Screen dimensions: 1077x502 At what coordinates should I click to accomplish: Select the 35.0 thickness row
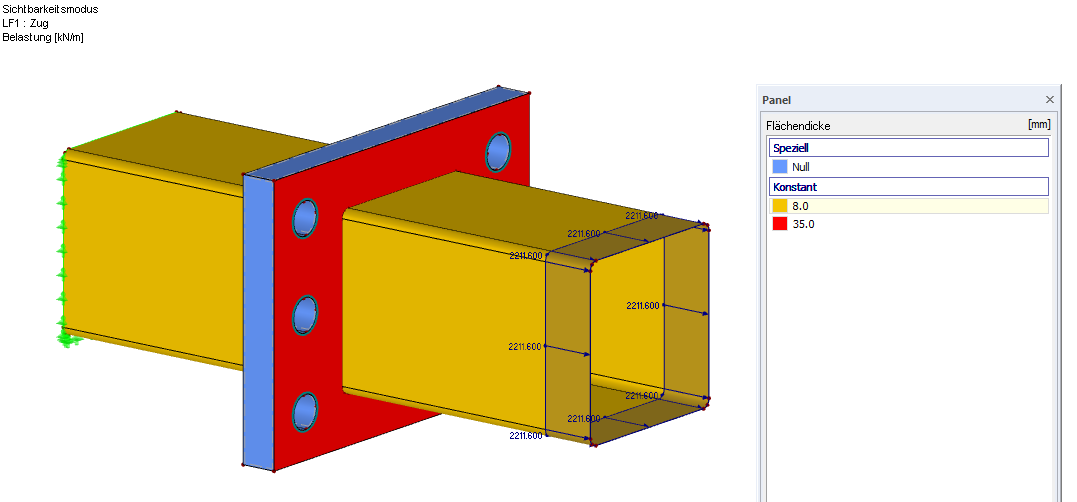point(908,224)
